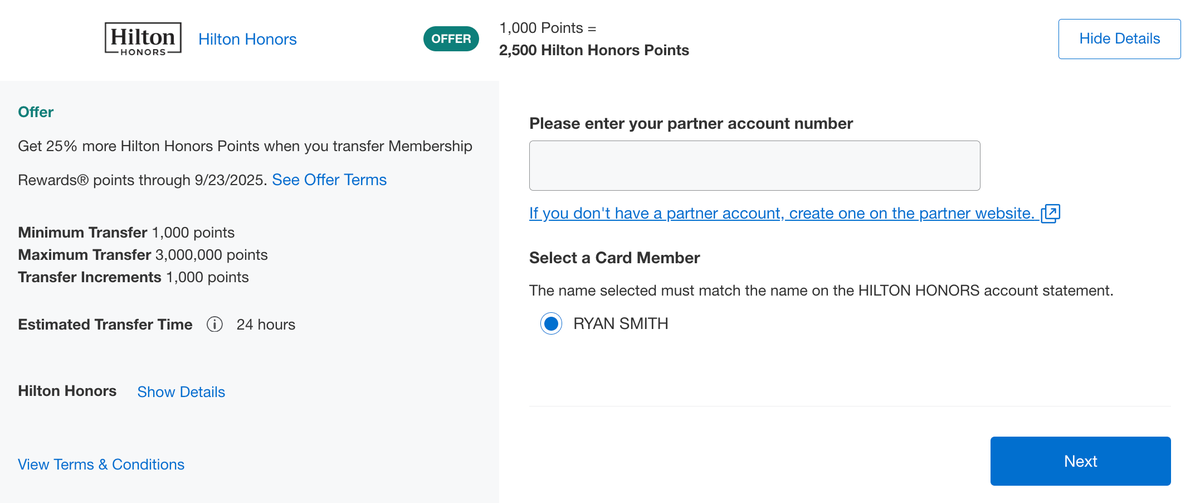1200x503 pixels.
Task: Select the RYAN SMITH radio button
Action: click(551, 324)
